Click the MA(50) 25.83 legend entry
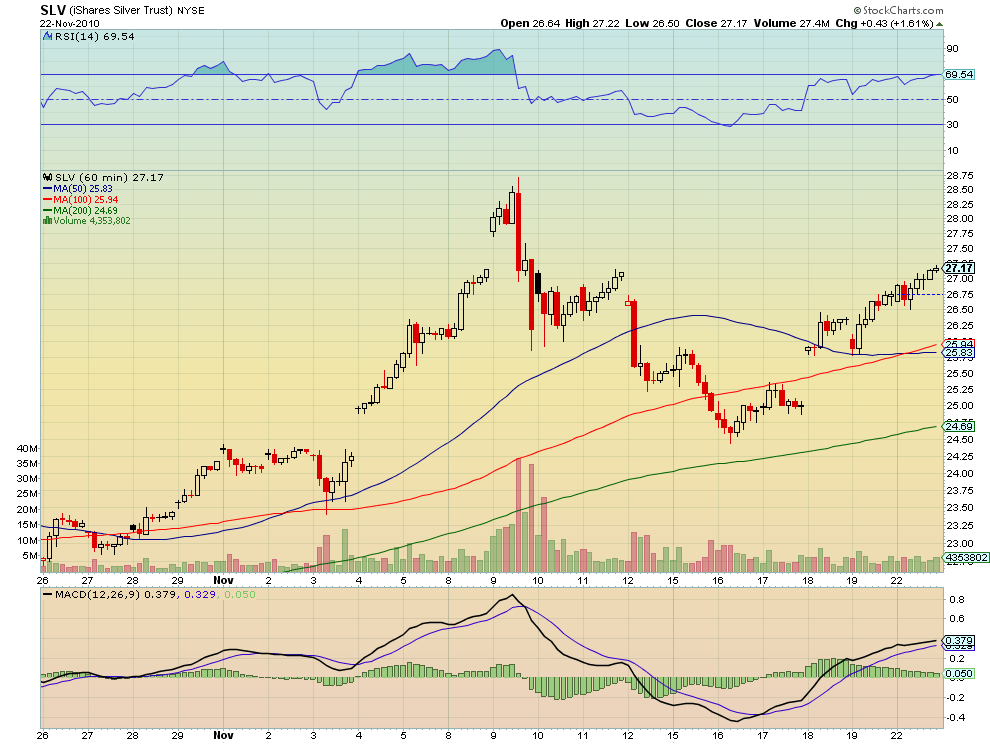Image resolution: width=990 pixels, height=744 pixels. (x=83, y=188)
